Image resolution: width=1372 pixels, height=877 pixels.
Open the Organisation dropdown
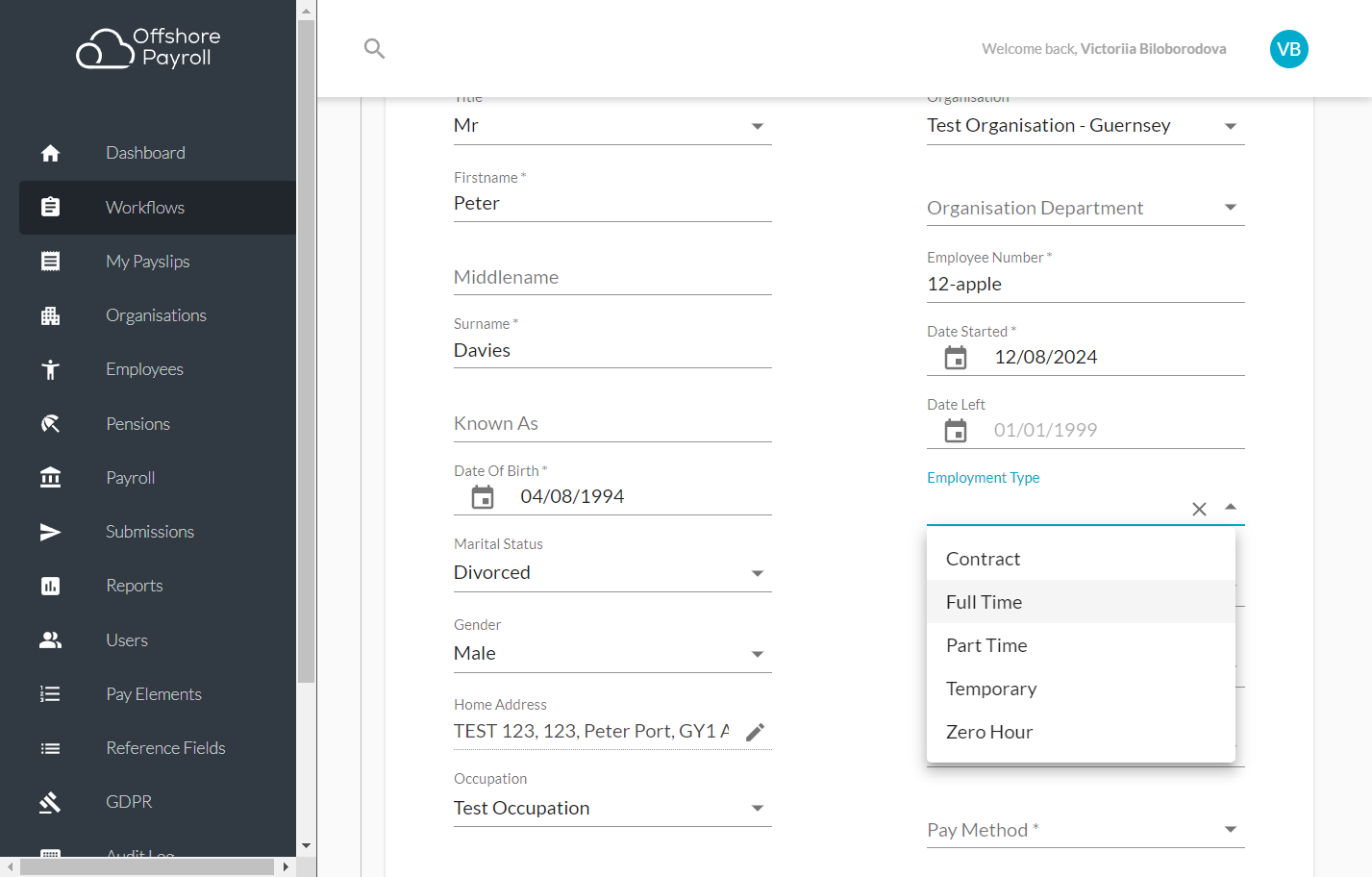point(1085,126)
